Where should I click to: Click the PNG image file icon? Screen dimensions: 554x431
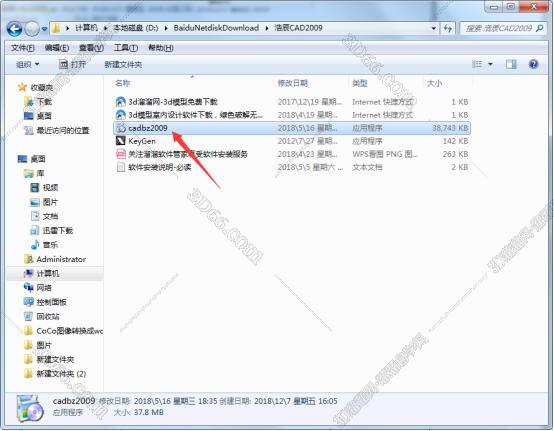click(121, 154)
